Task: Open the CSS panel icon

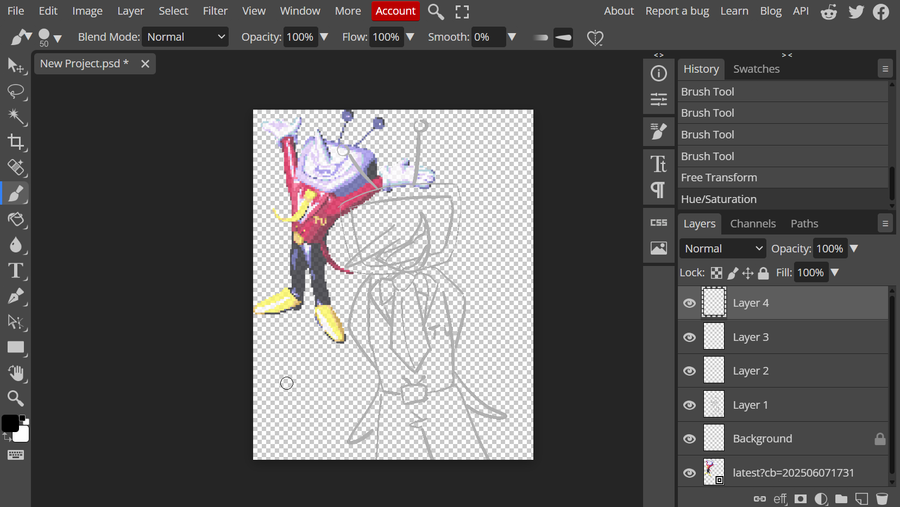Action: click(658, 223)
